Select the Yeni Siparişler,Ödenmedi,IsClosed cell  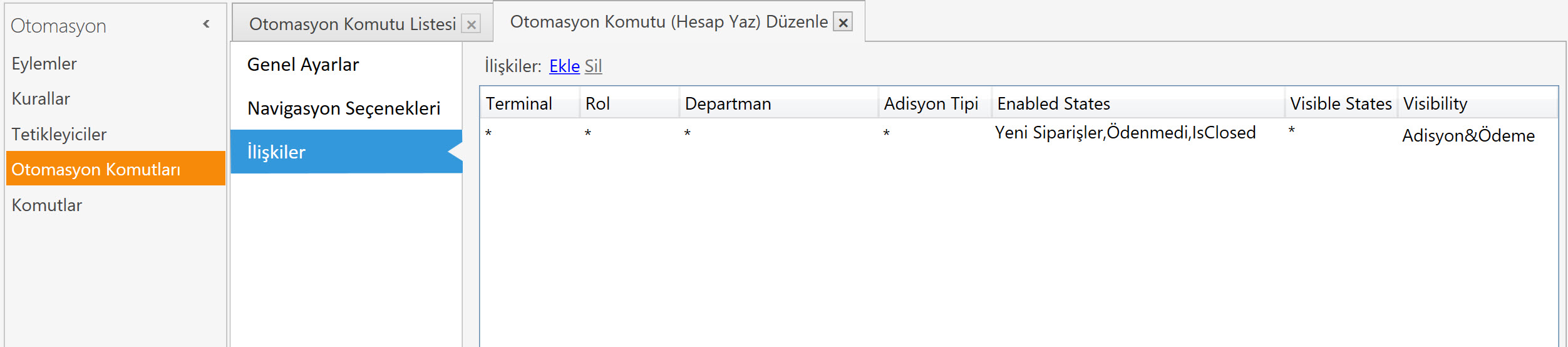point(1125,133)
